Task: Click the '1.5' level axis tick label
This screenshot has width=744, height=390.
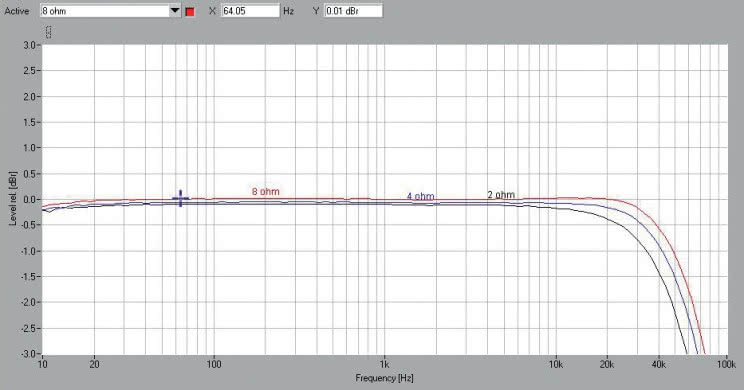Action: click(29, 122)
